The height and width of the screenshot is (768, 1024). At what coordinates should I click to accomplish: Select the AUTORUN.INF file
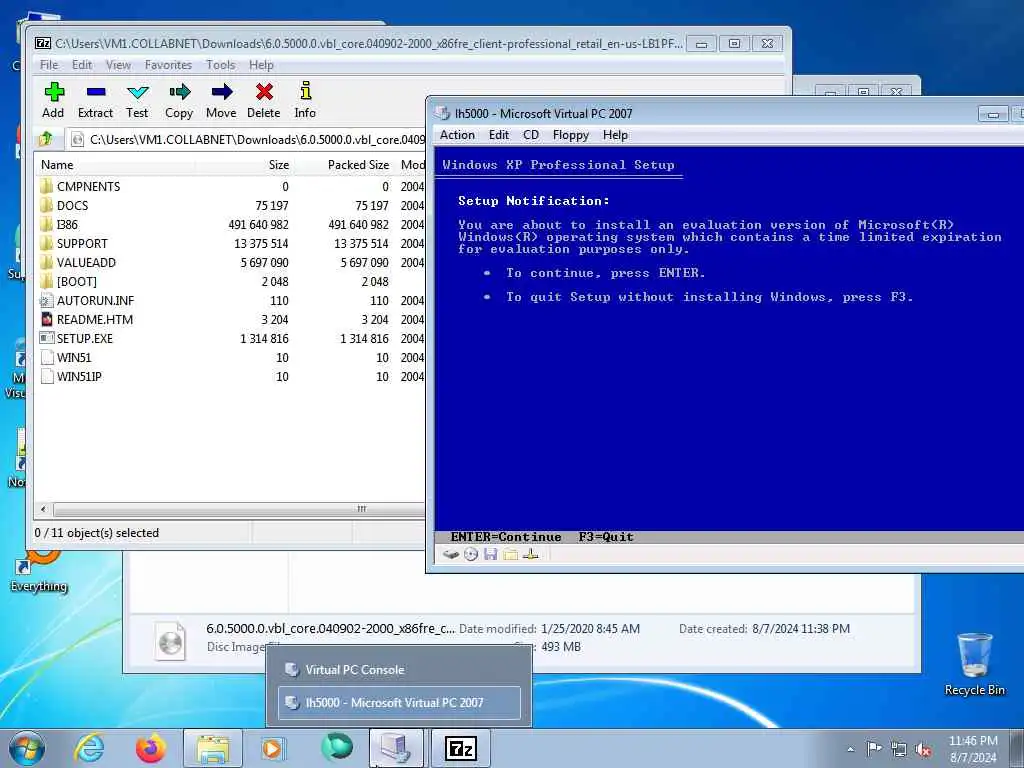pyautogui.click(x=231, y=300)
